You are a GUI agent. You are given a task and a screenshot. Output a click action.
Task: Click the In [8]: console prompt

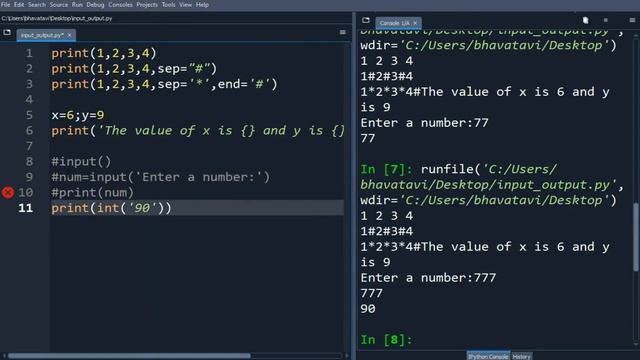point(386,340)
